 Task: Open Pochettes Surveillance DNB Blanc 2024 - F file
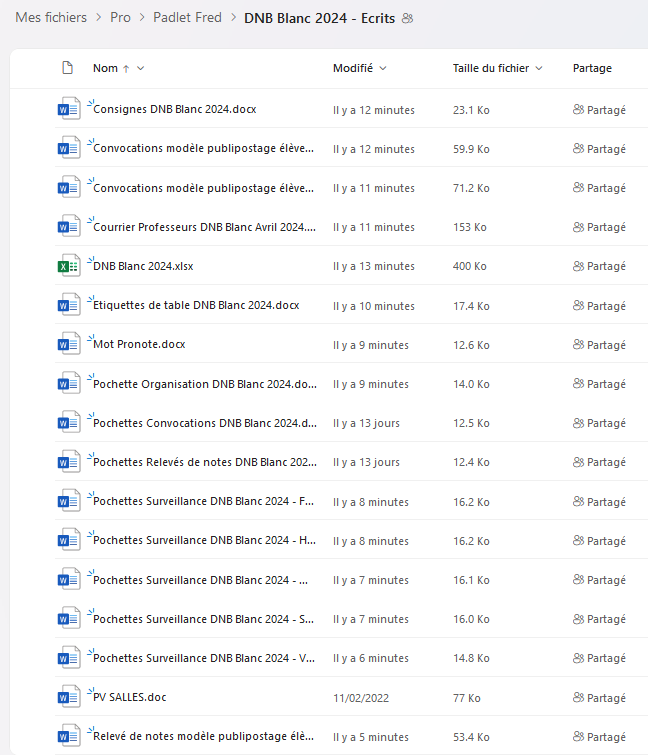(x=204, y=501)
